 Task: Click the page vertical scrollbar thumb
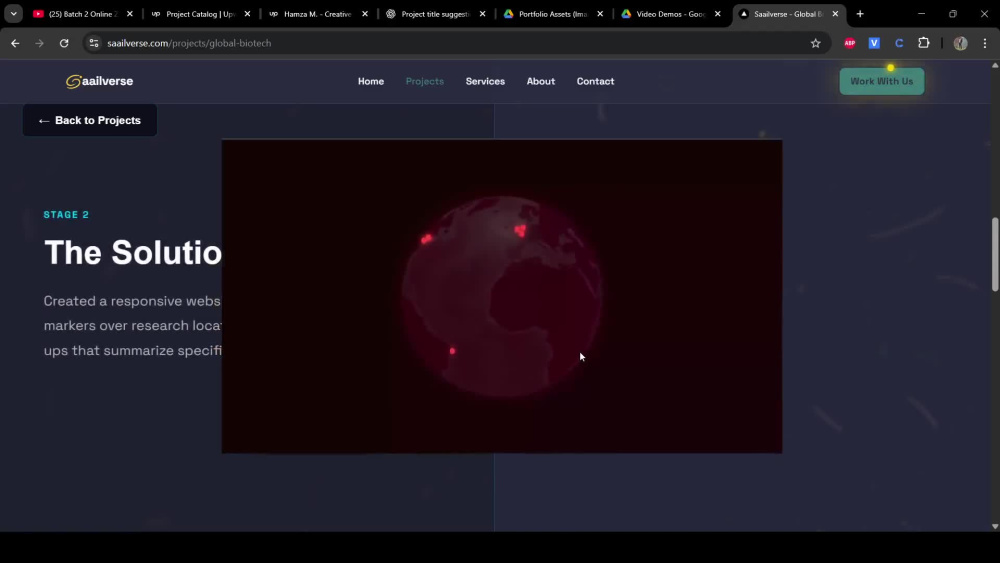pos(995,254)
